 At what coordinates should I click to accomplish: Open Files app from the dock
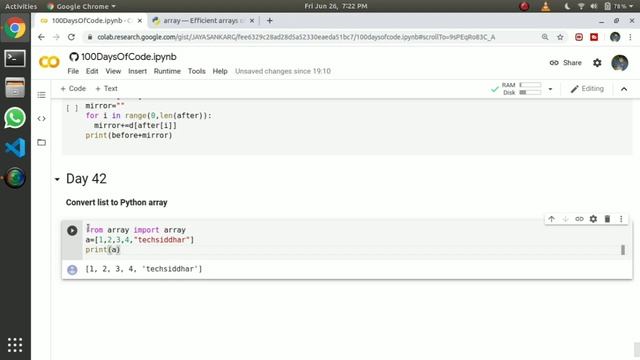click(x=15, y=88)
